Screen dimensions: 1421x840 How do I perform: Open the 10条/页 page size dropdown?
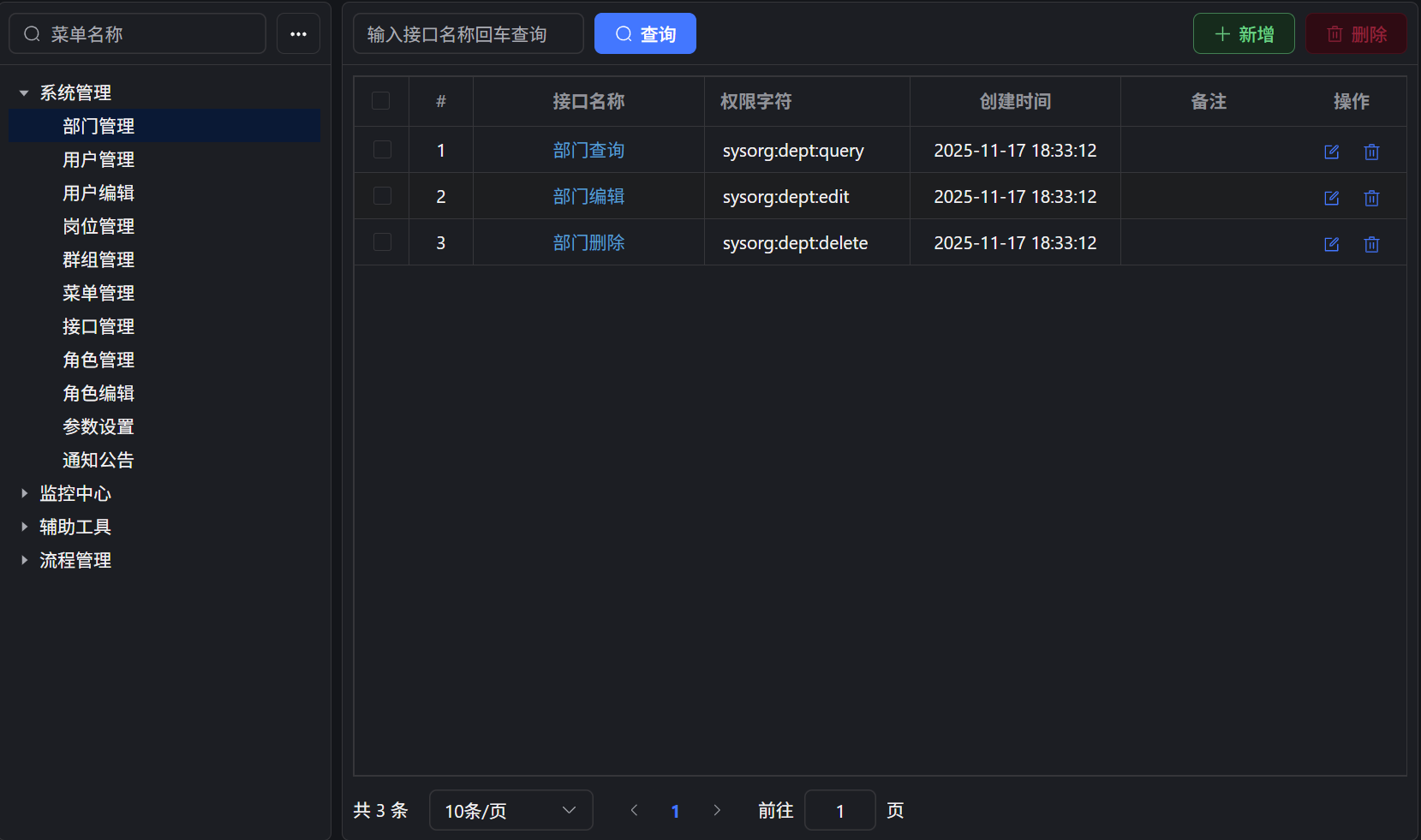510,810
